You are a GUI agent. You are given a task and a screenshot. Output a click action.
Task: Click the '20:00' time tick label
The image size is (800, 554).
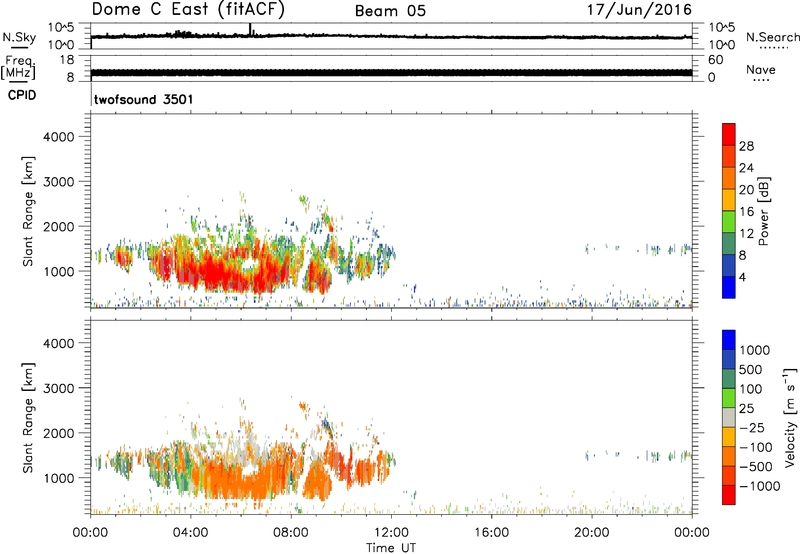pos(592,533)
